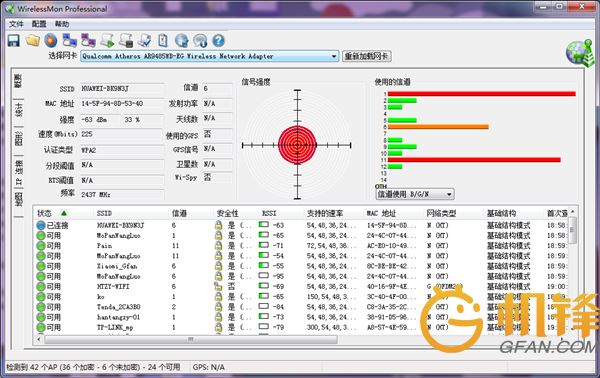Click the status bar text 检测到 42 个AP
Screen dimensions: 600x378
93,367
